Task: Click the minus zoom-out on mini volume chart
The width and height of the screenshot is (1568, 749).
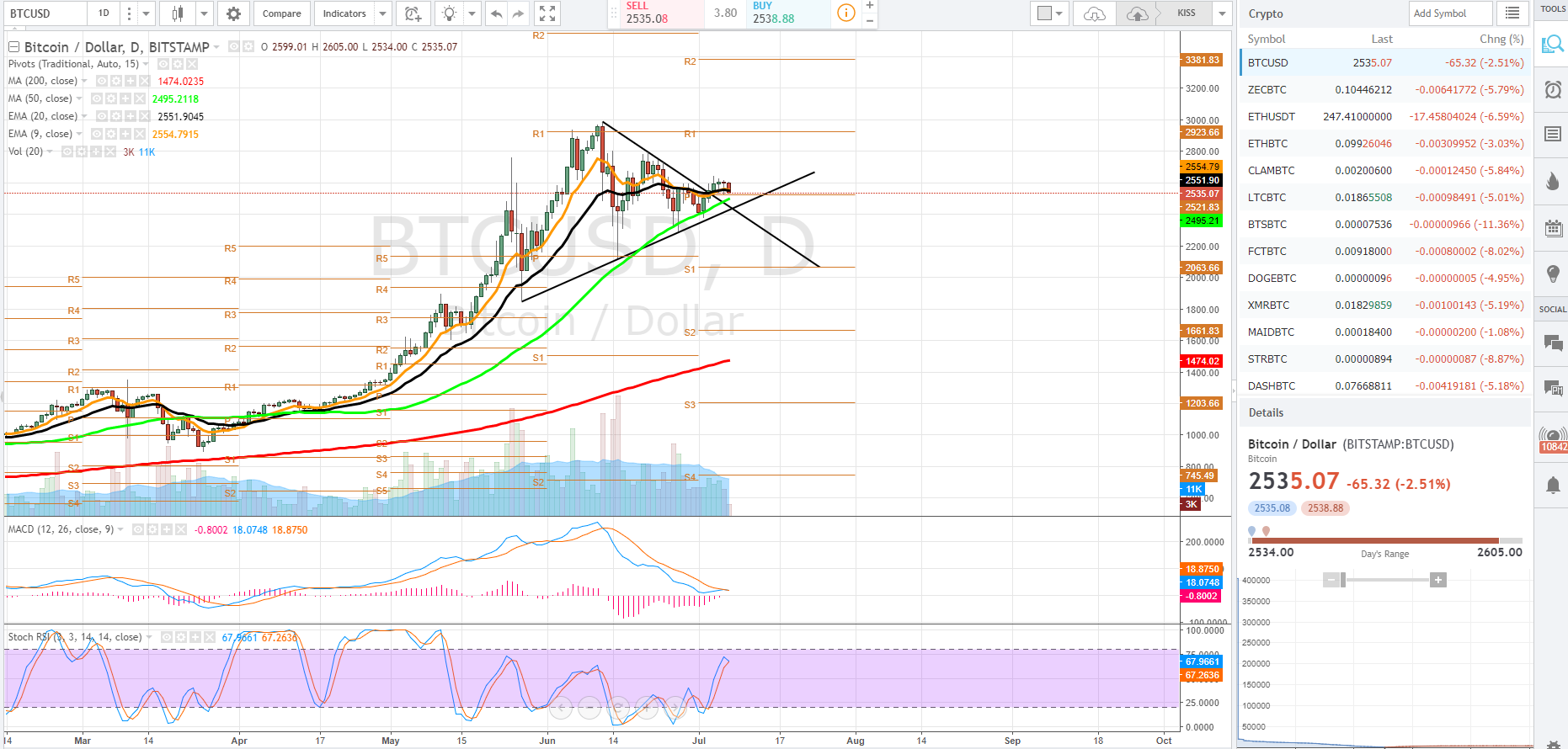Action: [x=1331, y=580]
